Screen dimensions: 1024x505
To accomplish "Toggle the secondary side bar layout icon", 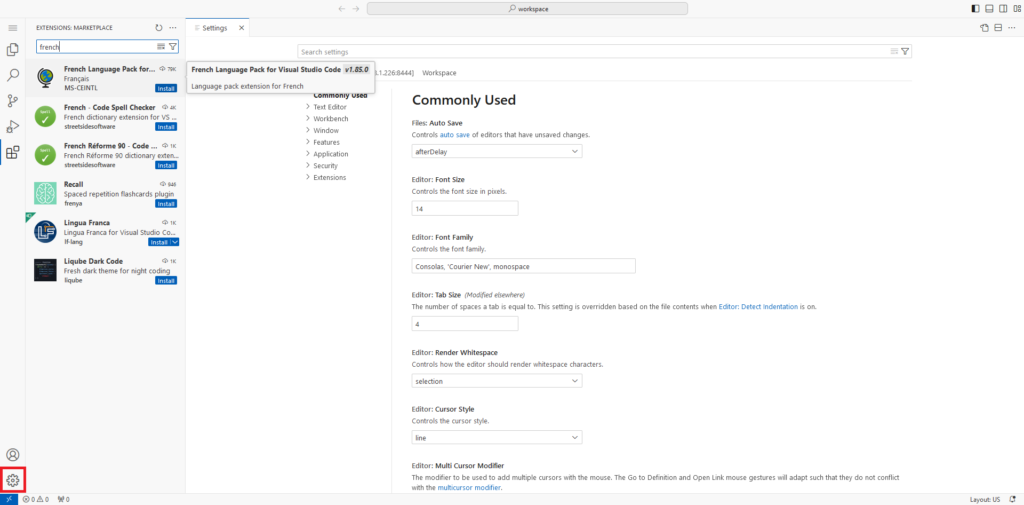I will pyautogui.click(x=1003, y=8).
